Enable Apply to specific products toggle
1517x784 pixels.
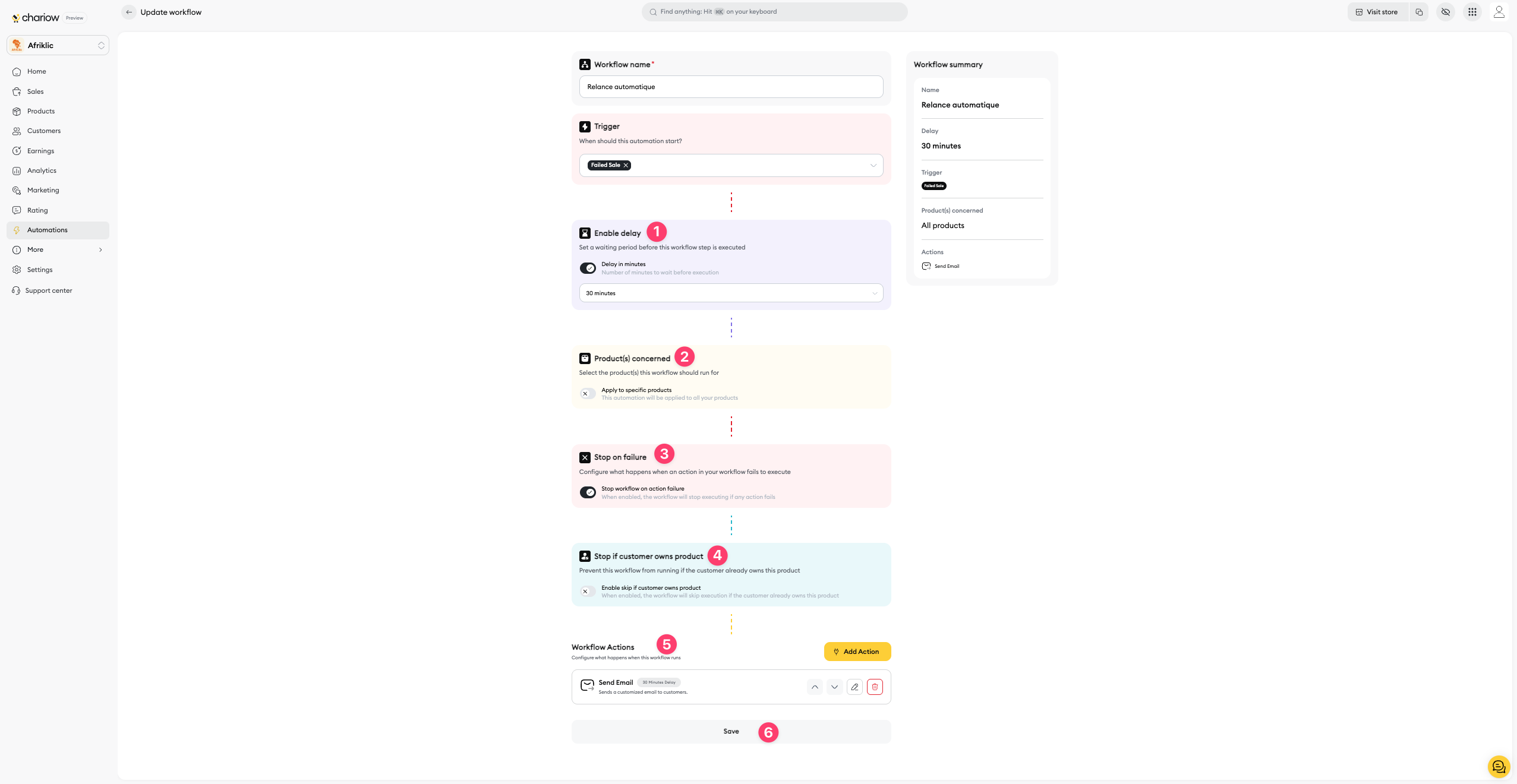click(588, 394)
